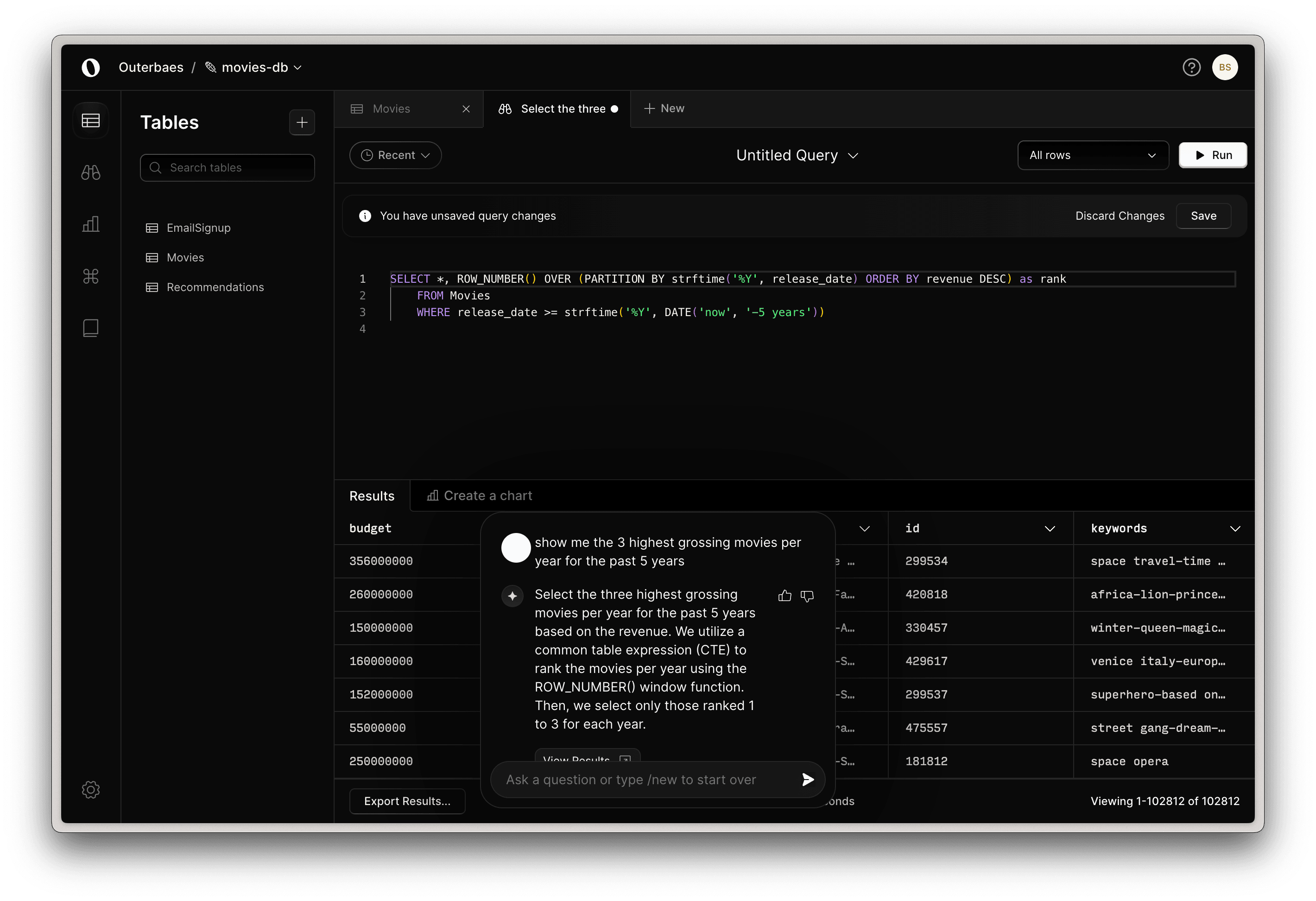Viewport: 1316px width, 901px height.
Task: Click the EmailSignup table icon
Action: [x=152, y=228]
